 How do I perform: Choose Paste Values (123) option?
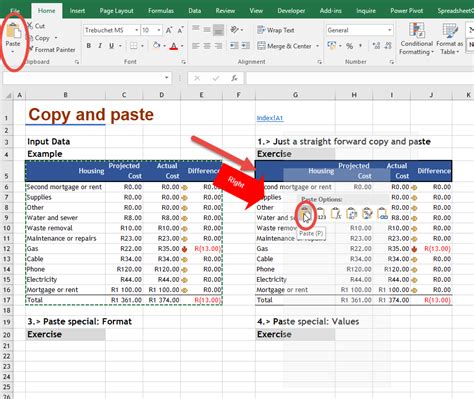(321, 214)
